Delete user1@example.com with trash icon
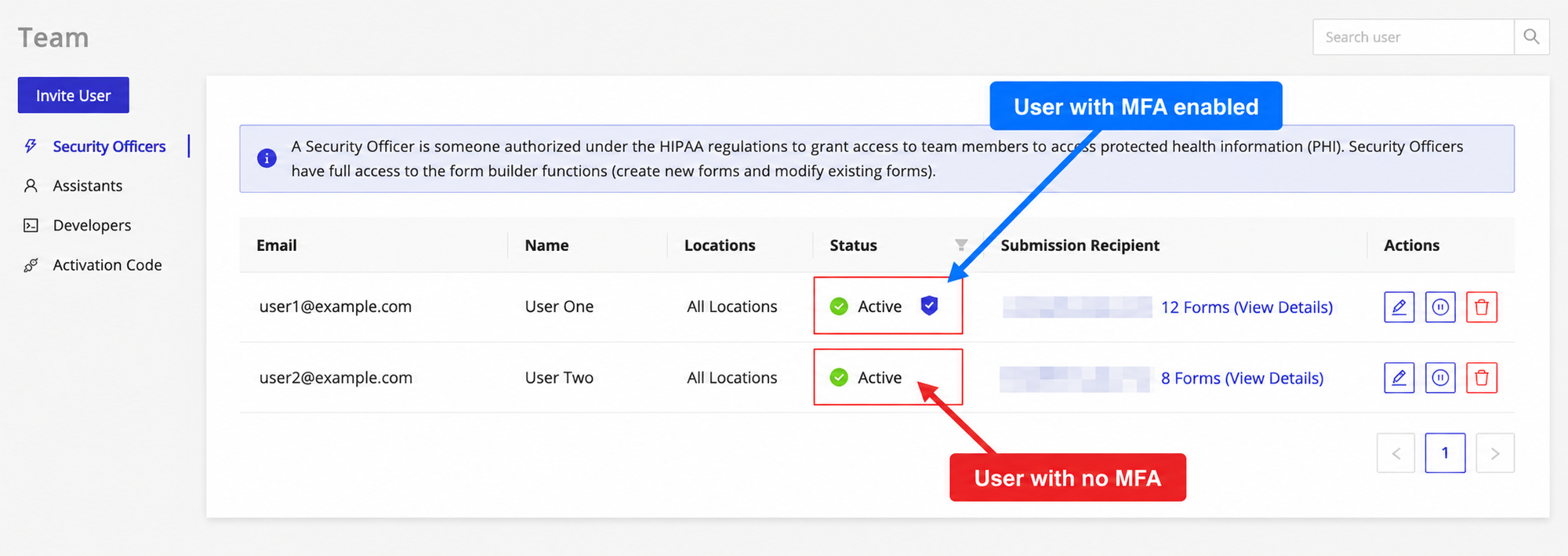Viewport: 1568px width, 556px height. coord(1482,307)
